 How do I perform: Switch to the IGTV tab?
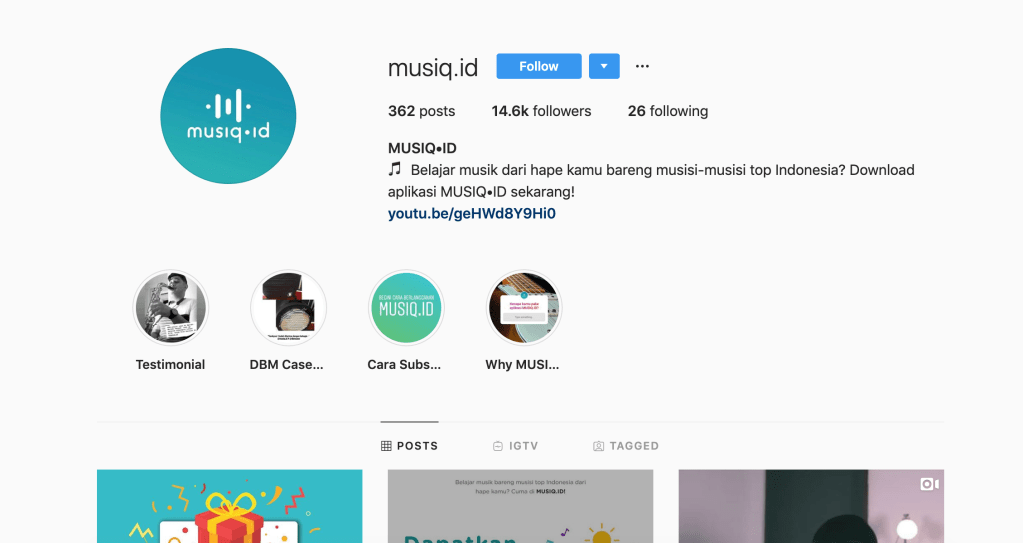coord(515,446)
